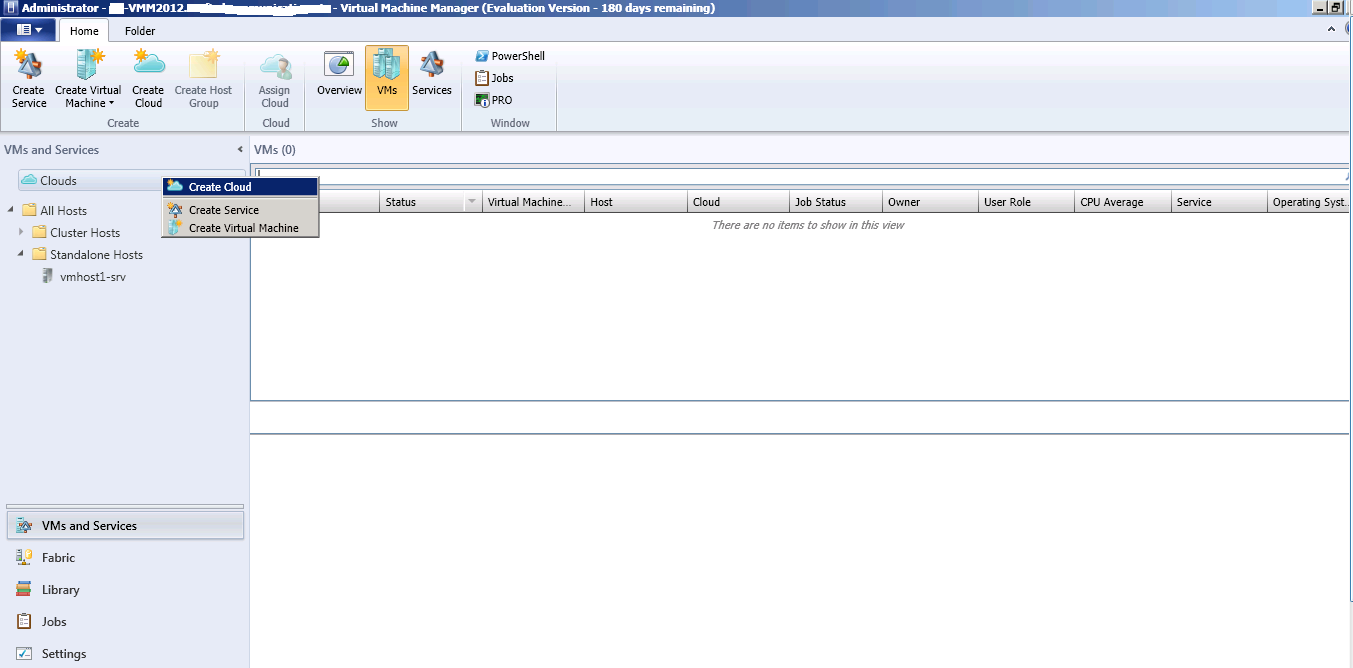The image size is (1353, 668).
Task: Collapse the All Hosts tree node
Action: 10,210
